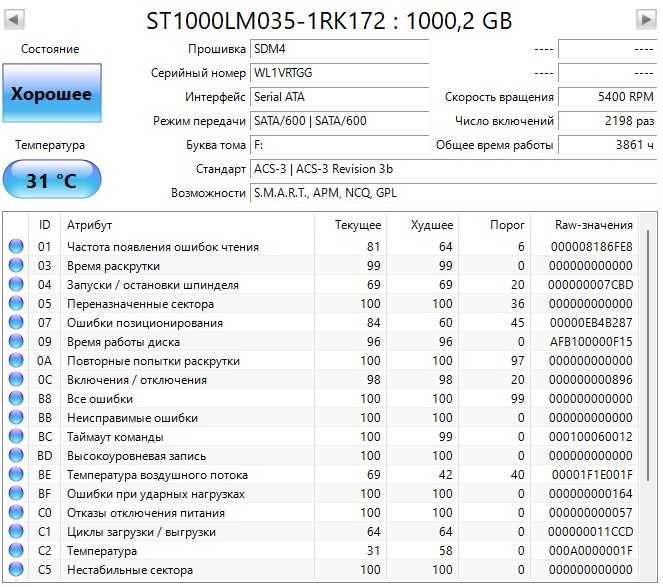Select Температура воздушного потока row
663x587 pixels.
pyautogui.click(x=321, y=475)
